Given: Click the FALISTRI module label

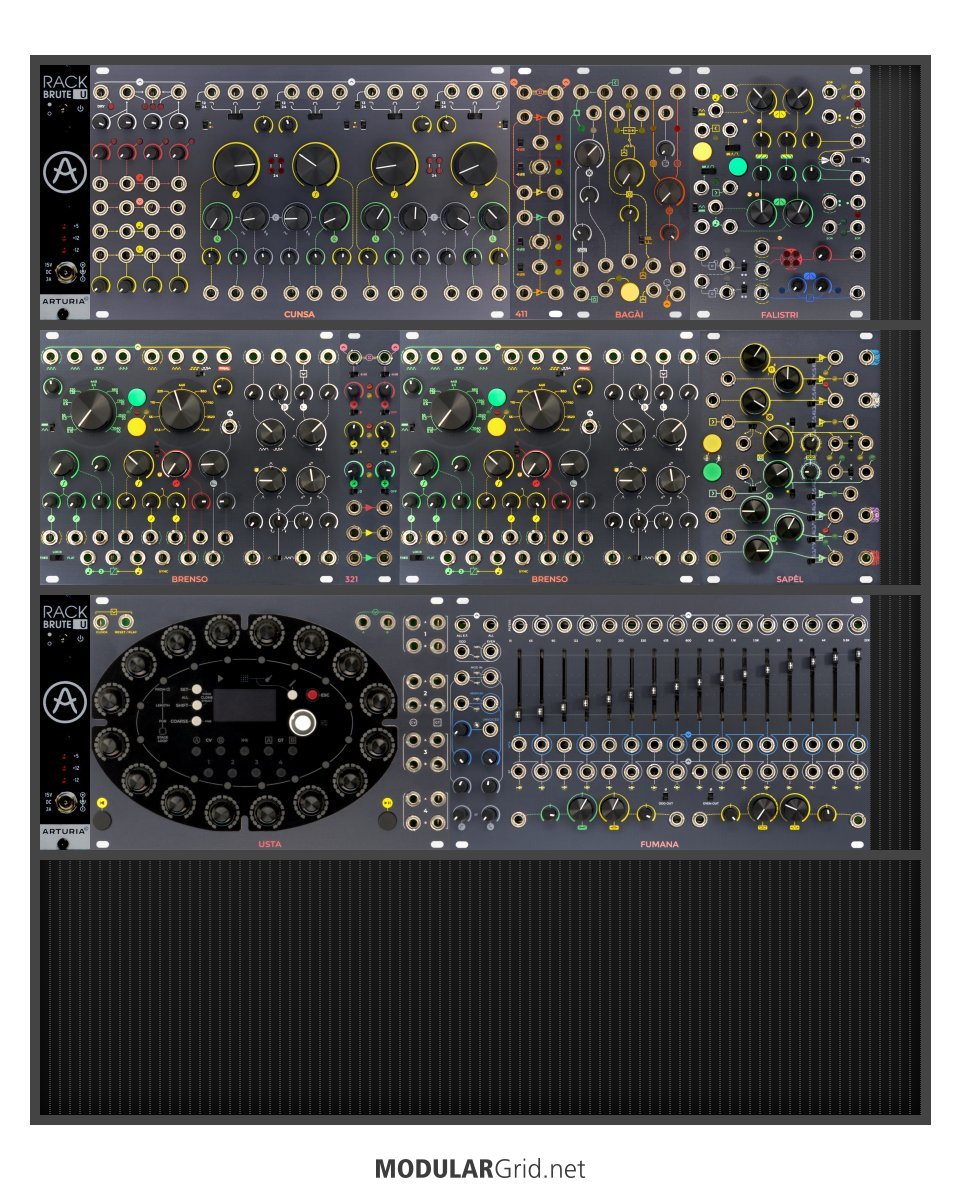Looking at the screenshot, I should (x=780, y=313).
